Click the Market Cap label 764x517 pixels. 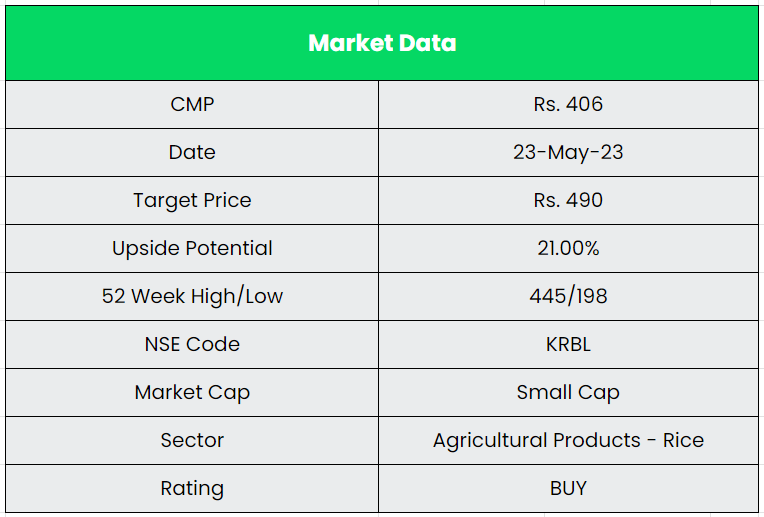pos(192,392)
